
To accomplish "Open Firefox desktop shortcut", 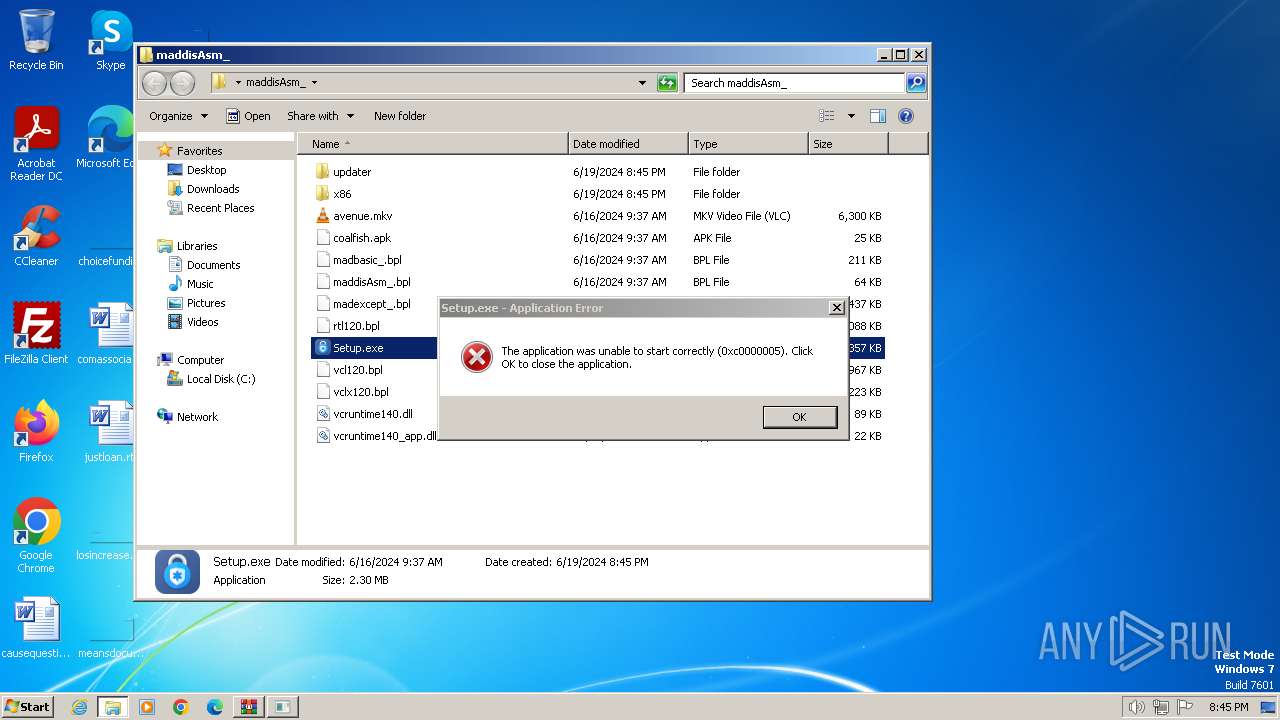I will [x=36, y=432].
